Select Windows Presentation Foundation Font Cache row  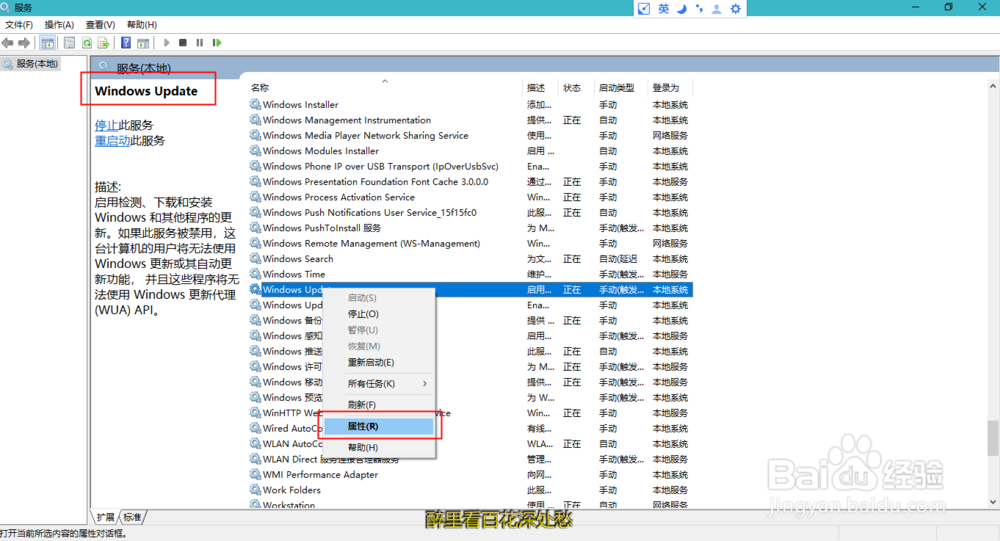click(x=471, y=182)
